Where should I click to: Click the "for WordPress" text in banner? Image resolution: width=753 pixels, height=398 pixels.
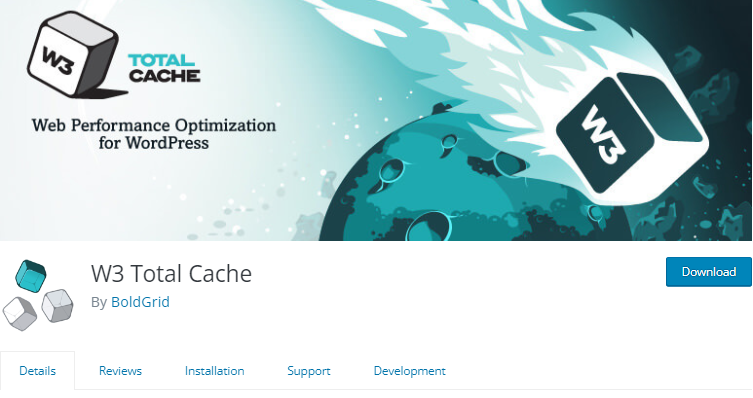point(154,143)
